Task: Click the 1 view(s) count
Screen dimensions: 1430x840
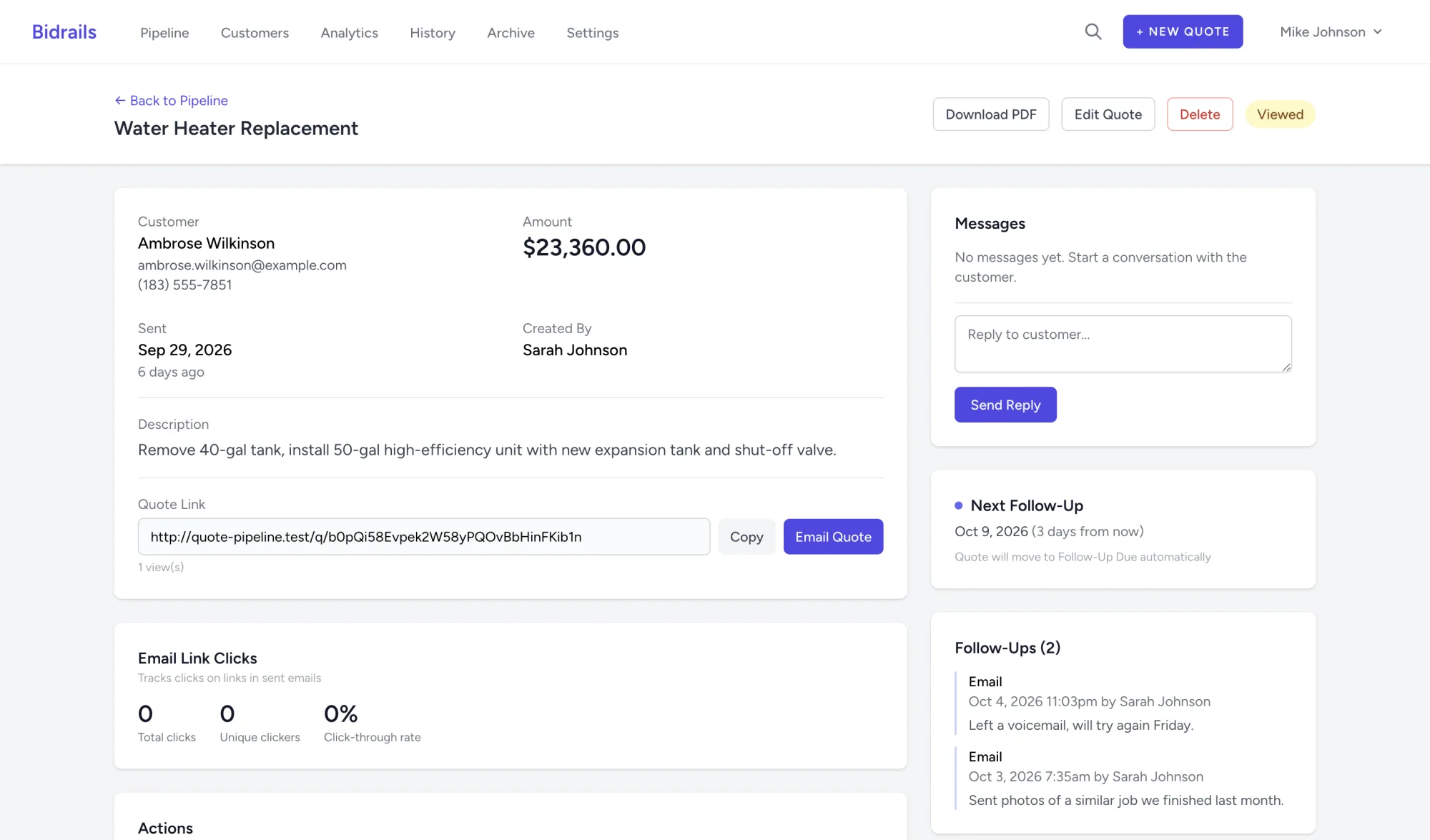Action: [x=161, y=567]
